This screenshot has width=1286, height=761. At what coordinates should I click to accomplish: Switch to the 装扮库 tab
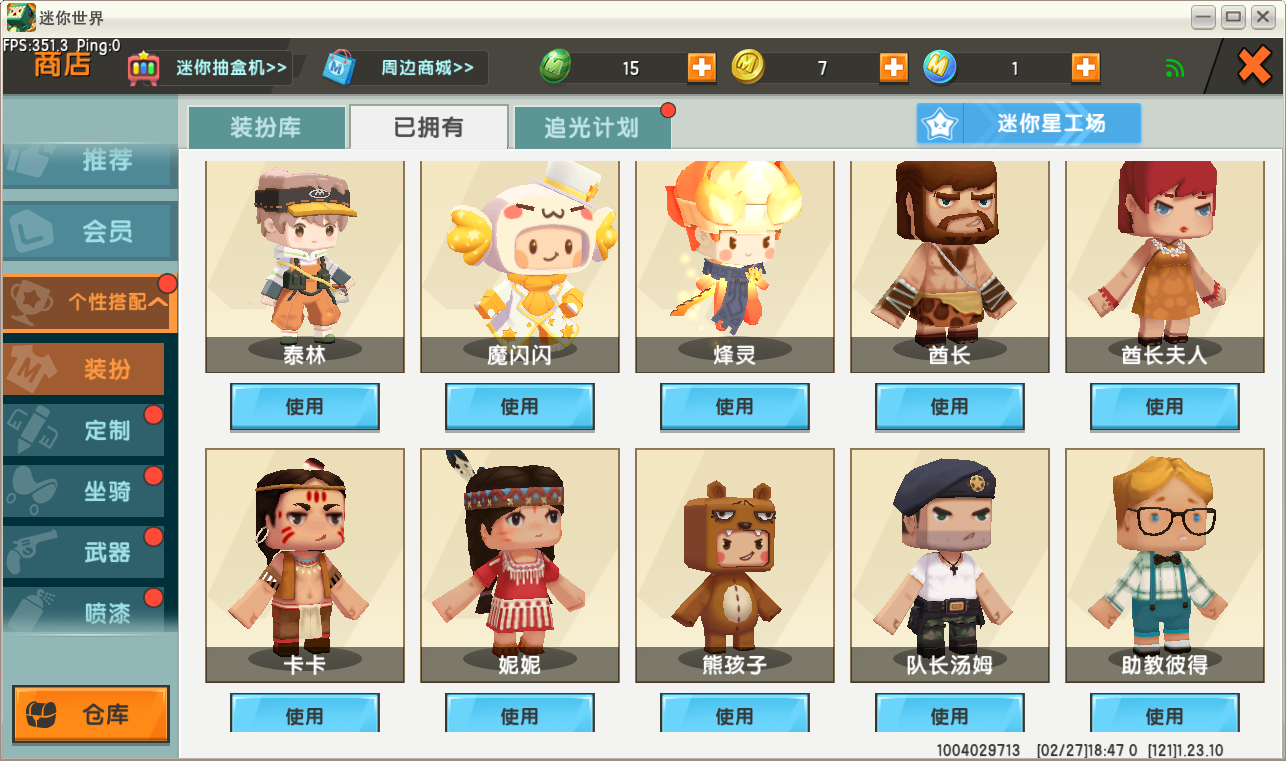point(266,128)
